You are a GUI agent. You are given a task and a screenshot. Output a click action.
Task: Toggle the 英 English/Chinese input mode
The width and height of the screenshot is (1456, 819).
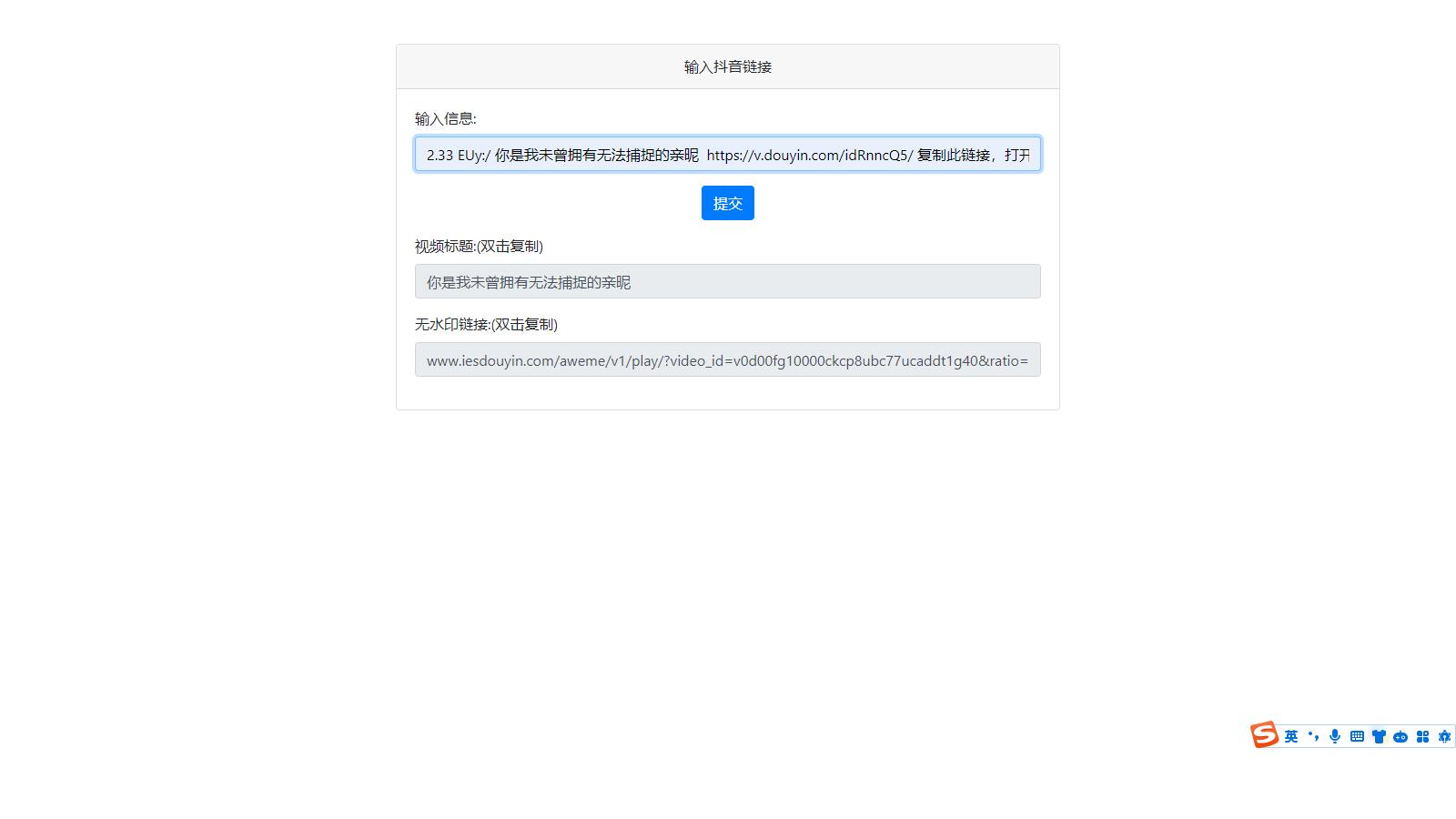pyautogui.click(x=1290, y=736)
